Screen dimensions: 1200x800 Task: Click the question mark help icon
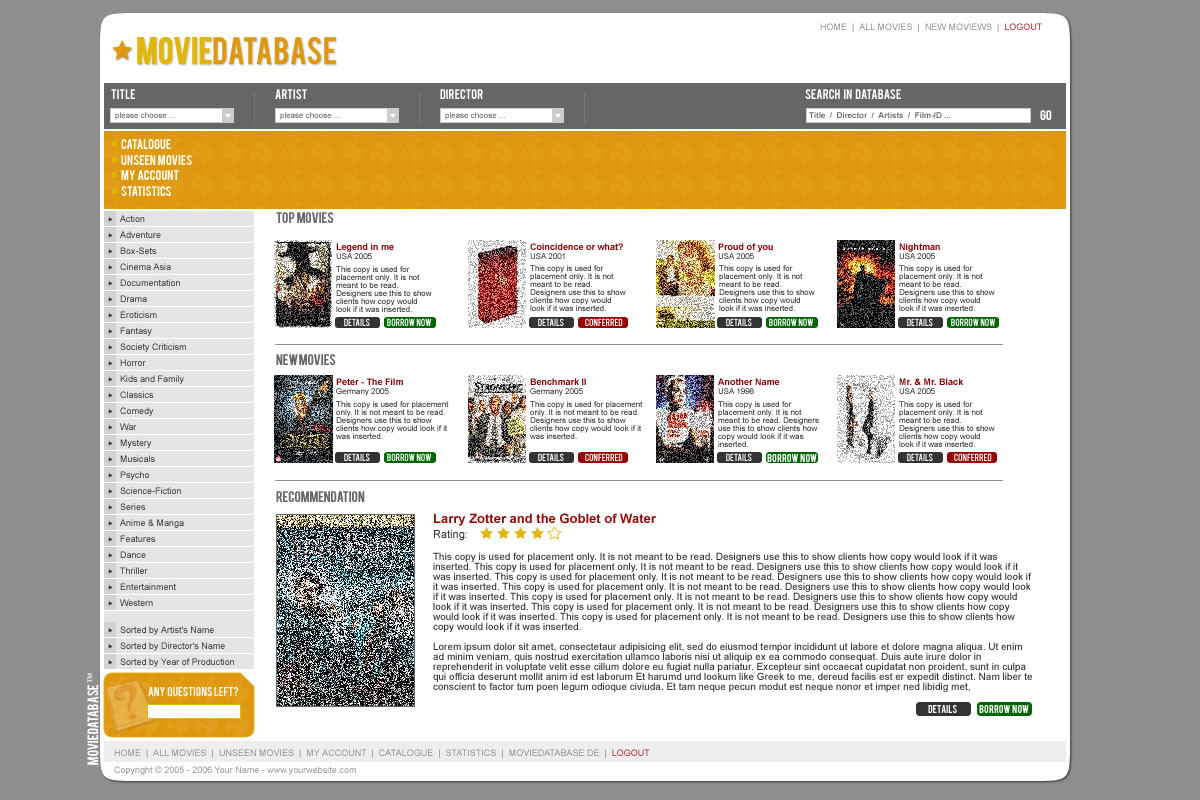(126, 705)
